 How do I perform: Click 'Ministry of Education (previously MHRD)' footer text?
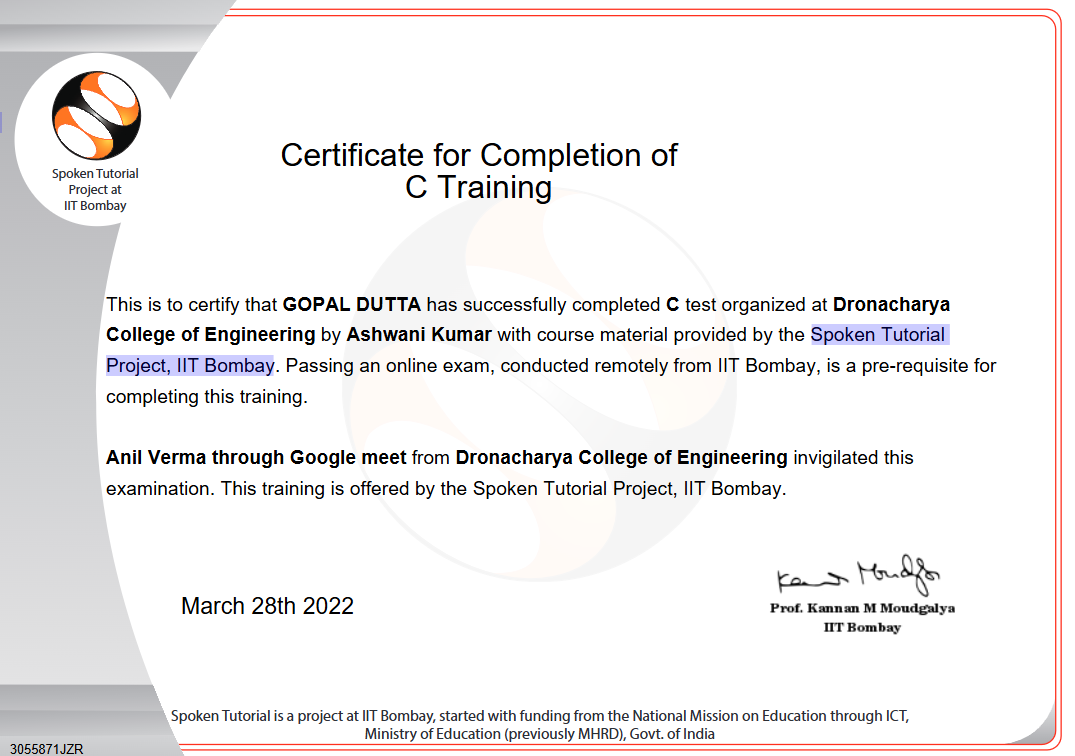click(494, 734)
